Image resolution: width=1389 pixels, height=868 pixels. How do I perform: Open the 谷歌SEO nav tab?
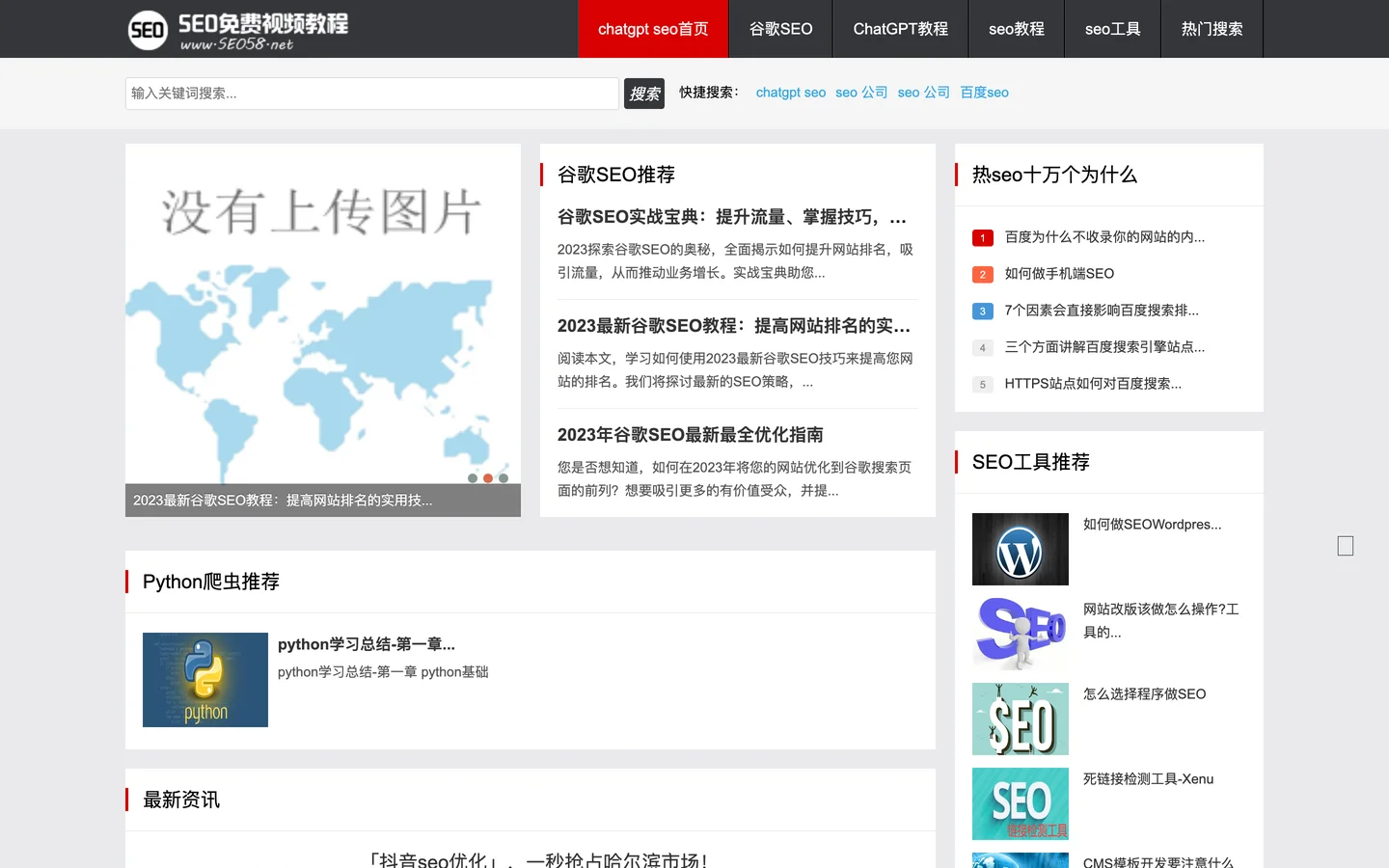coord(780,29)
